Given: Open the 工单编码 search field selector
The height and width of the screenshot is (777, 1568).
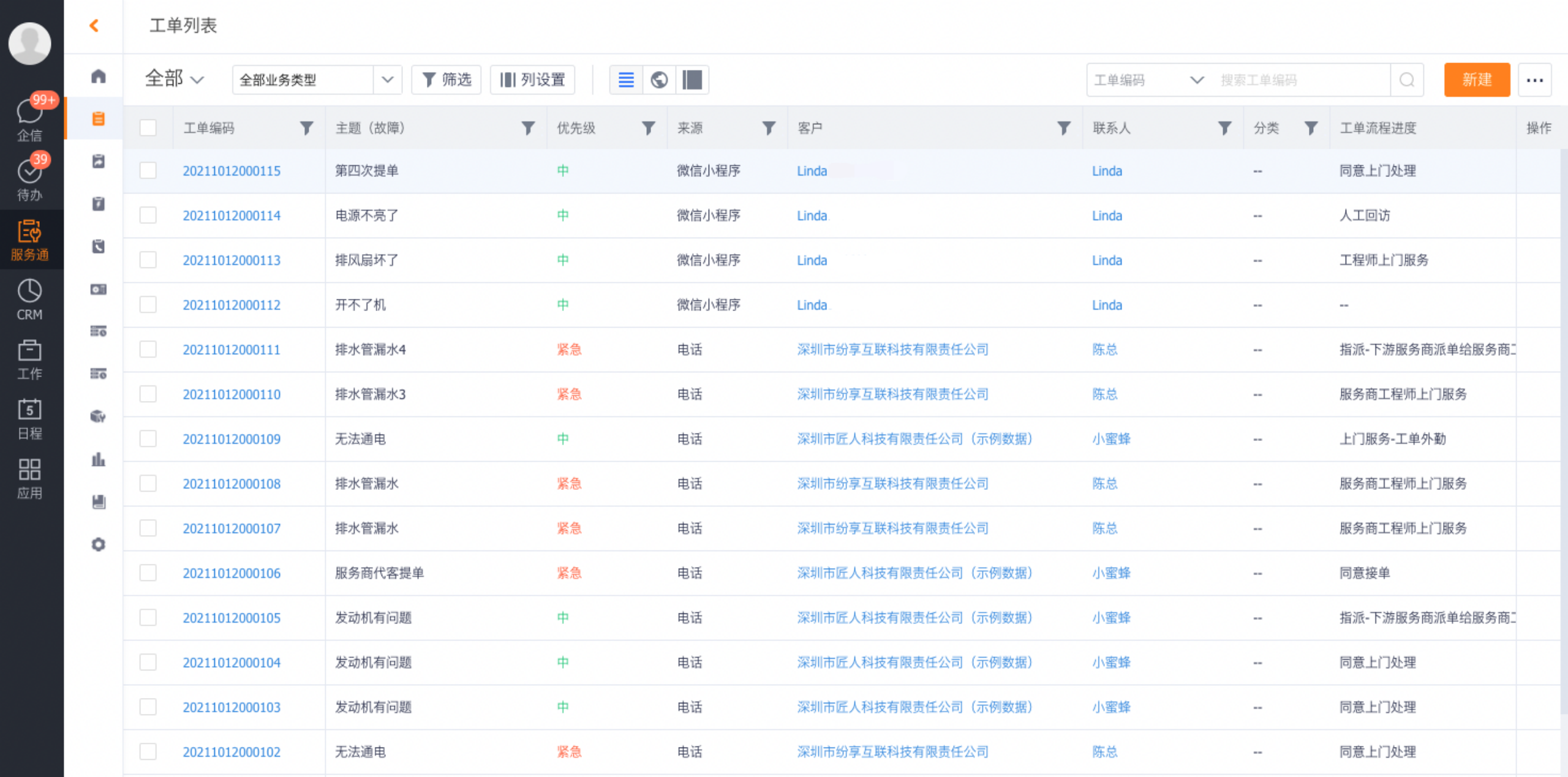Looking at the screenshot, I should coord(1149,80).
